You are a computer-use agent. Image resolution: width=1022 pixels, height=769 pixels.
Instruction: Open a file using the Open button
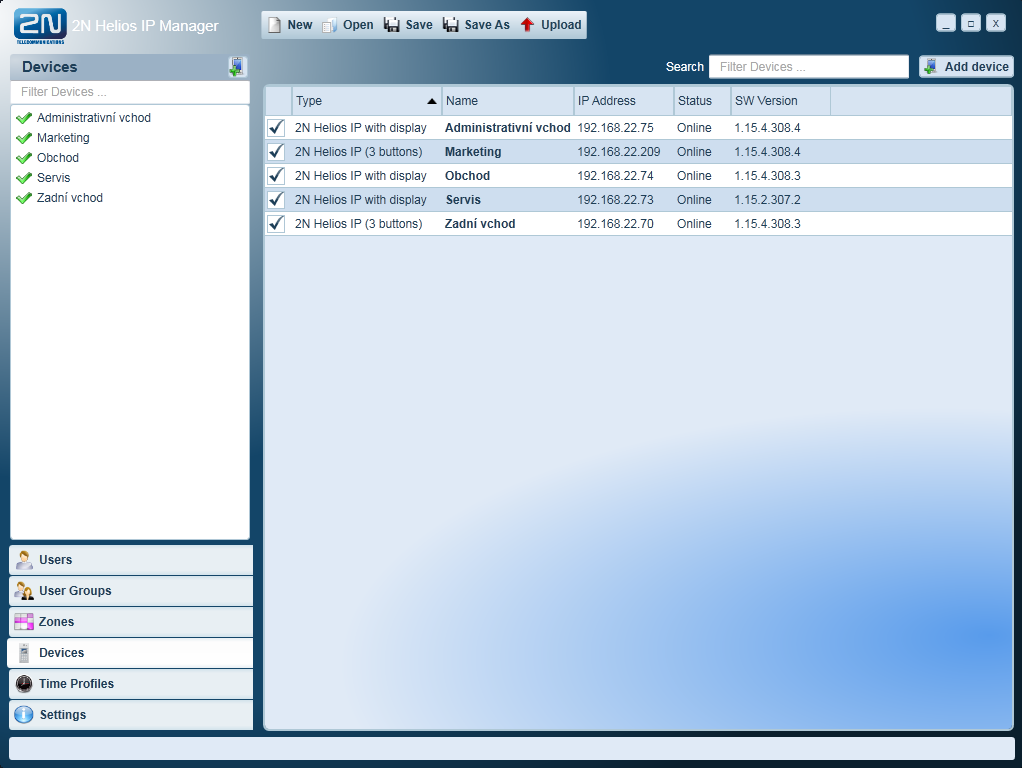pyautogui.click(x=348, y=25)
